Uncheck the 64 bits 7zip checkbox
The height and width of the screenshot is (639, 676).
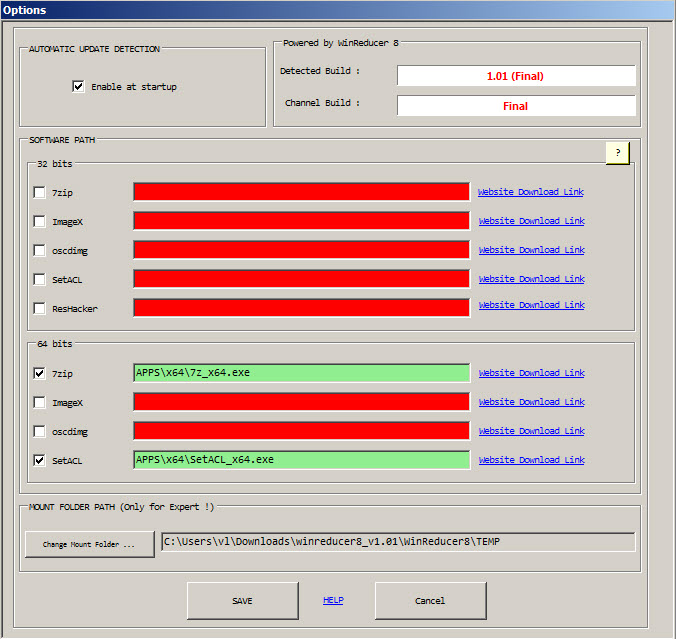point(39,373)
